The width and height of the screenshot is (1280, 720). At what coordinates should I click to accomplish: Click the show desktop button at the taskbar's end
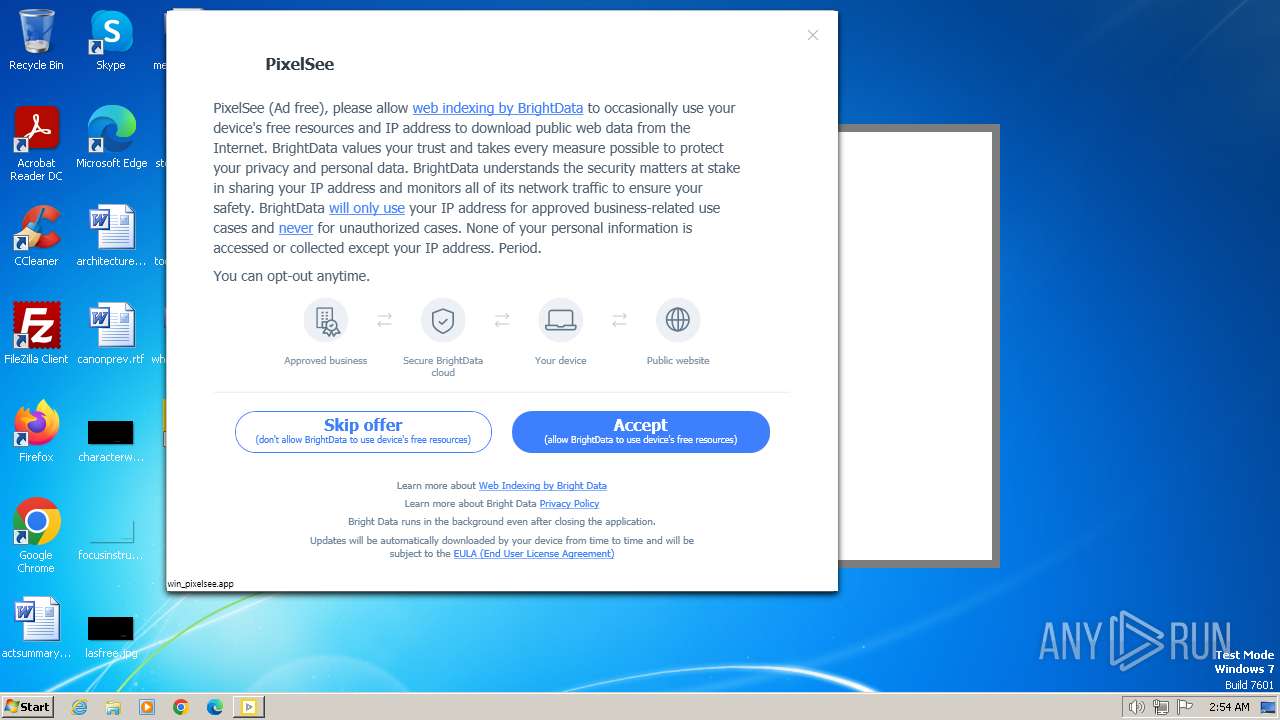(1269, 707)
